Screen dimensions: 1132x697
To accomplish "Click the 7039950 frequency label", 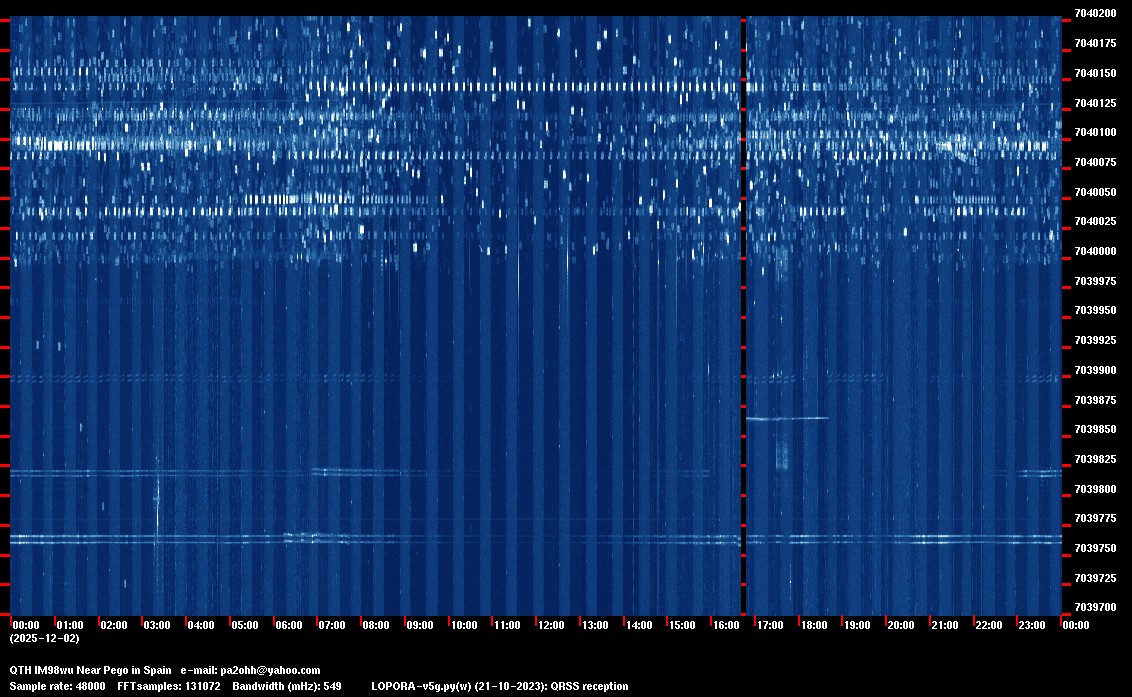I will coord(1095,311).
